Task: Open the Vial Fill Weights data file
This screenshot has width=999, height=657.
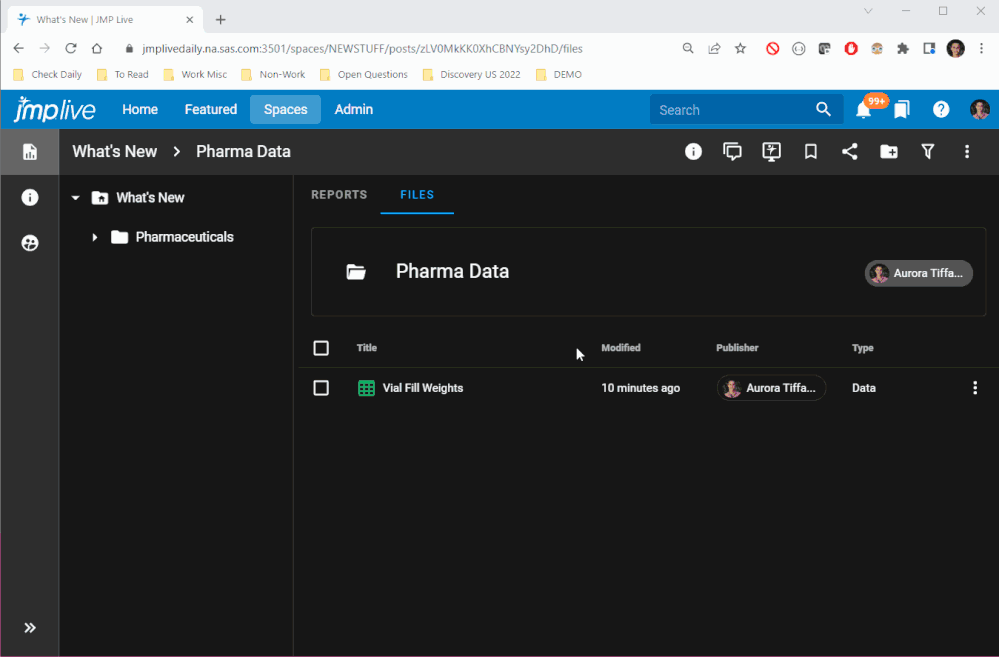Action: point(422,388)
